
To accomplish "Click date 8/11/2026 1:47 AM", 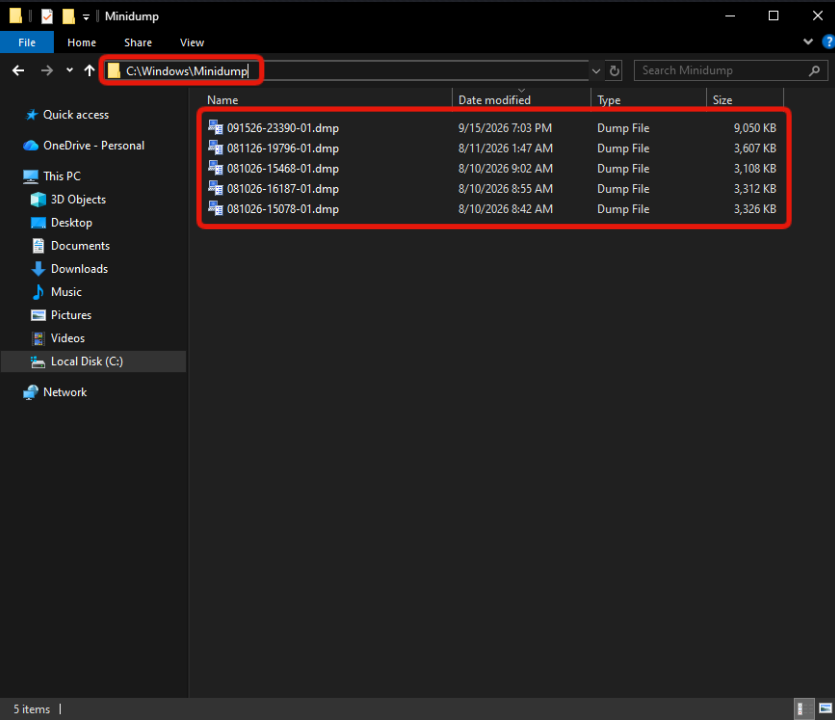I will 505,148.
